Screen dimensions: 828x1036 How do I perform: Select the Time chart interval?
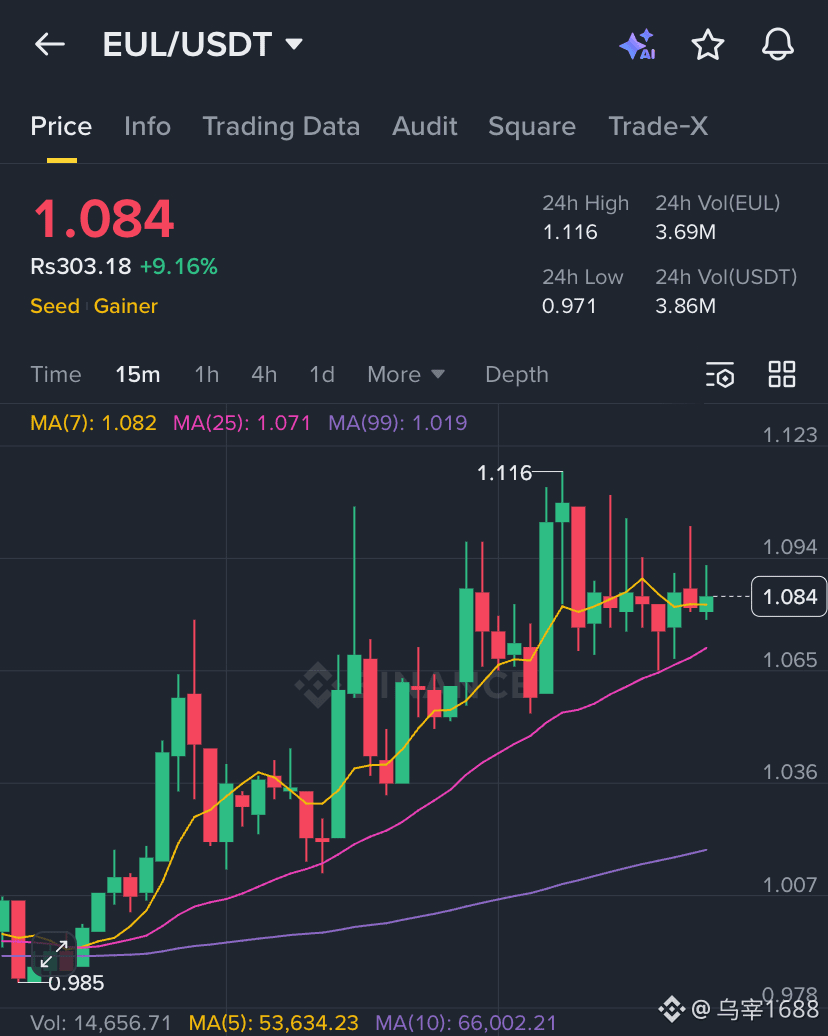56,375
